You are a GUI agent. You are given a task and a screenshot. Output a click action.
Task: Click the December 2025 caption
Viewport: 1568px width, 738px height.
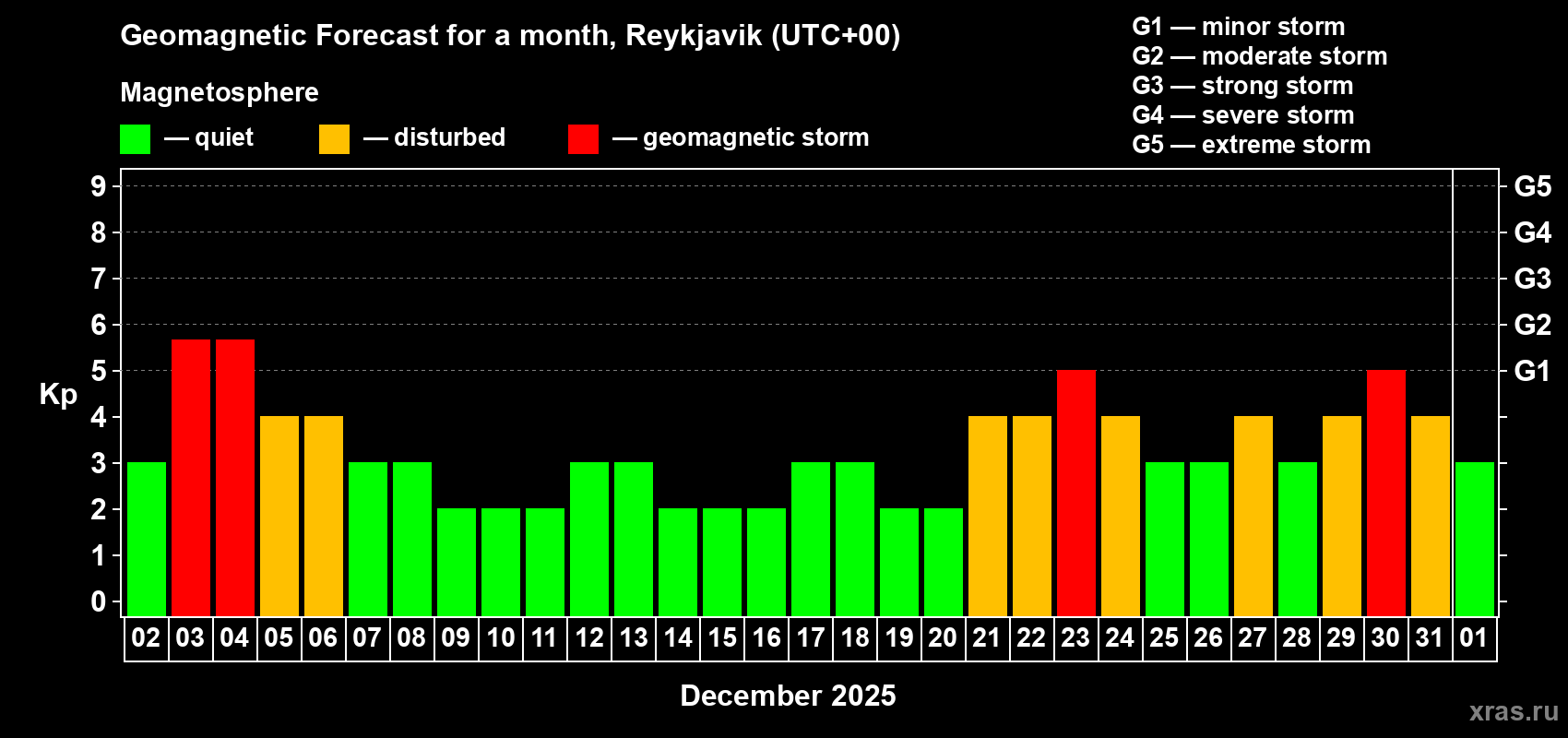coord(788,696)
